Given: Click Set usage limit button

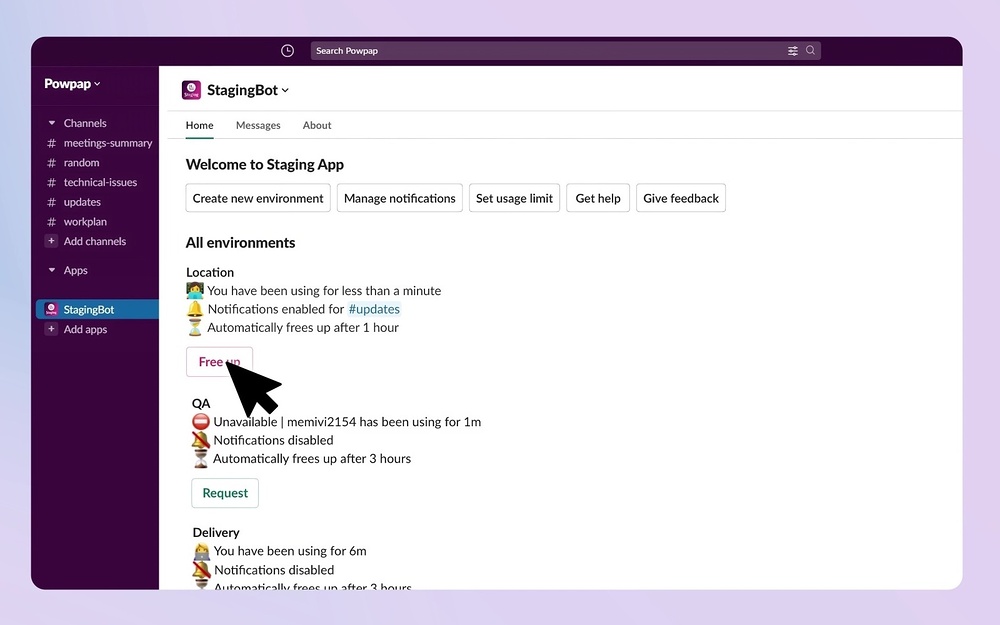Looking at the screenshot, I should pyautogui.click(x=515, y=198).
